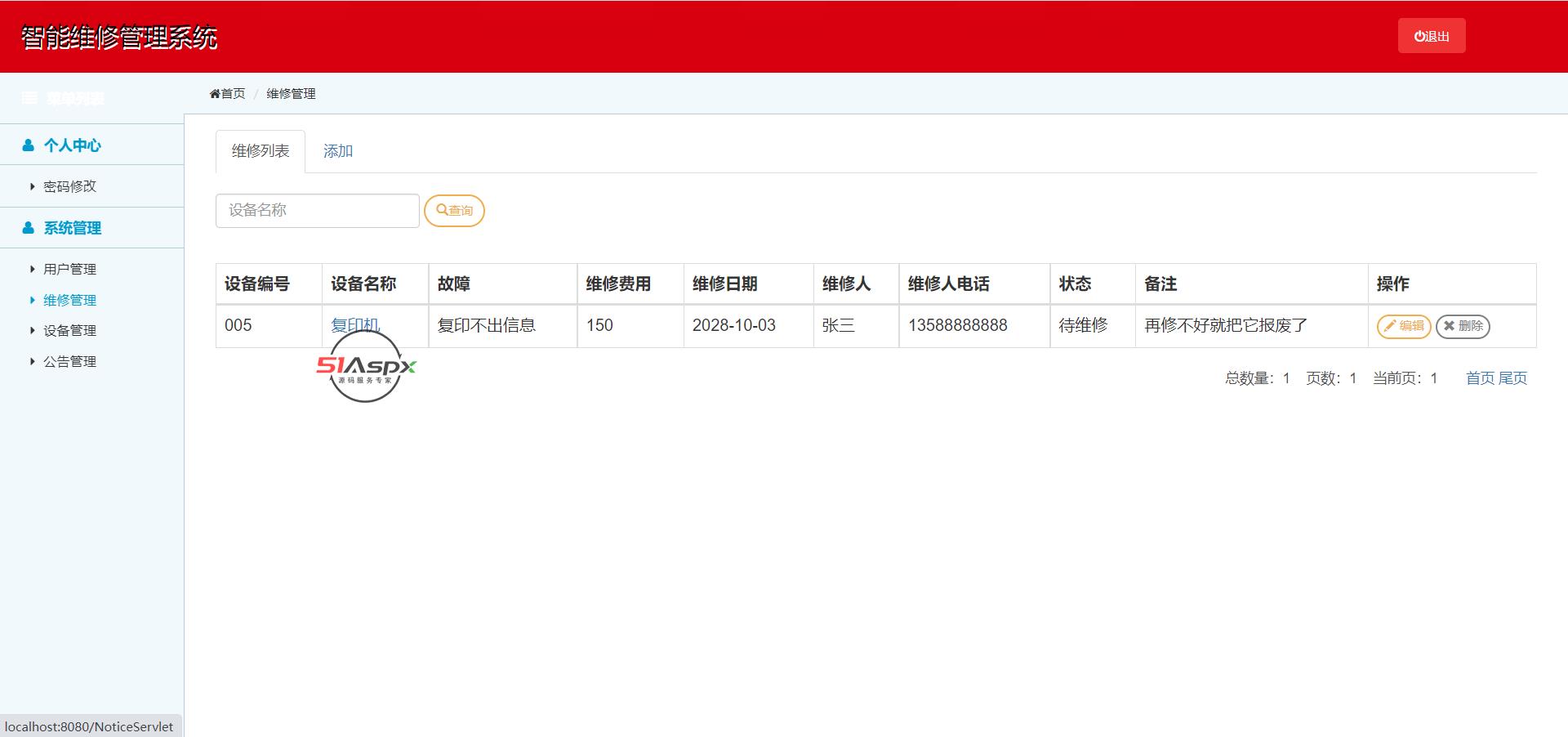Click the menu list icon in sidebar header

[x=29, y=98]
